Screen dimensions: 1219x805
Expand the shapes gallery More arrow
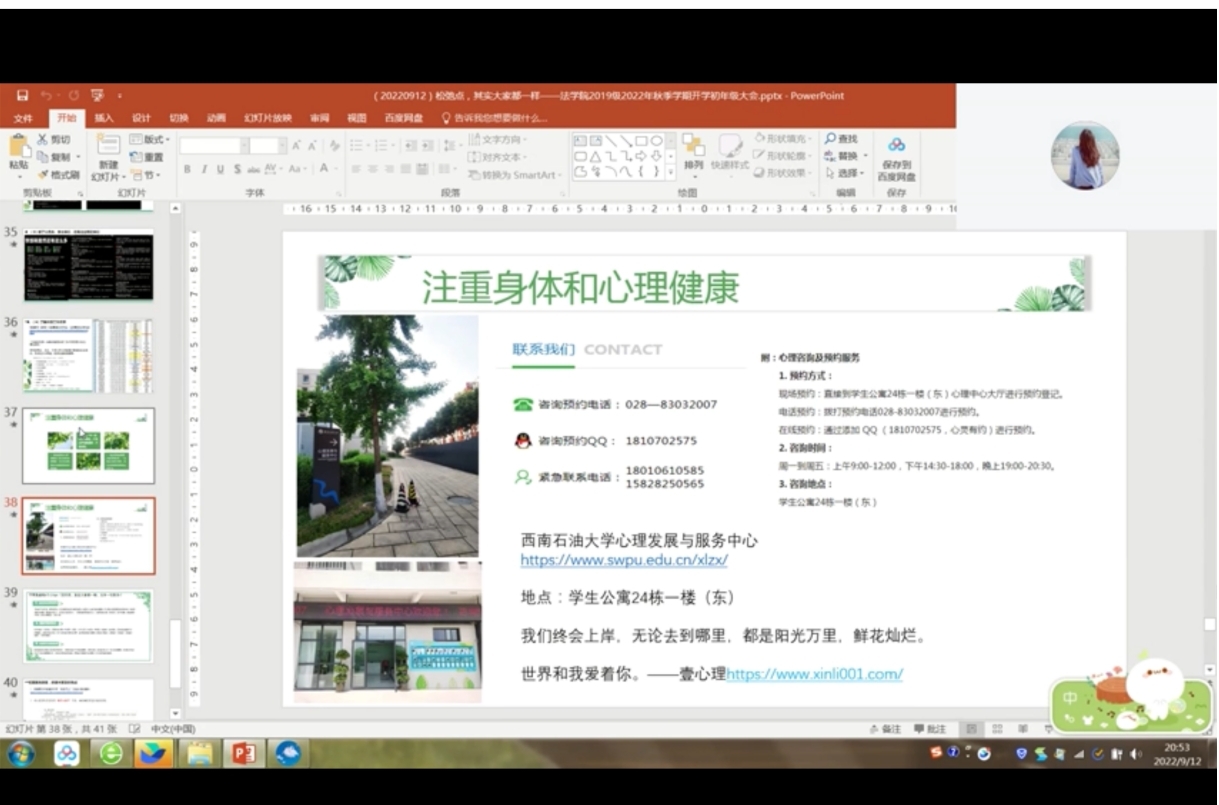[670, 171]
